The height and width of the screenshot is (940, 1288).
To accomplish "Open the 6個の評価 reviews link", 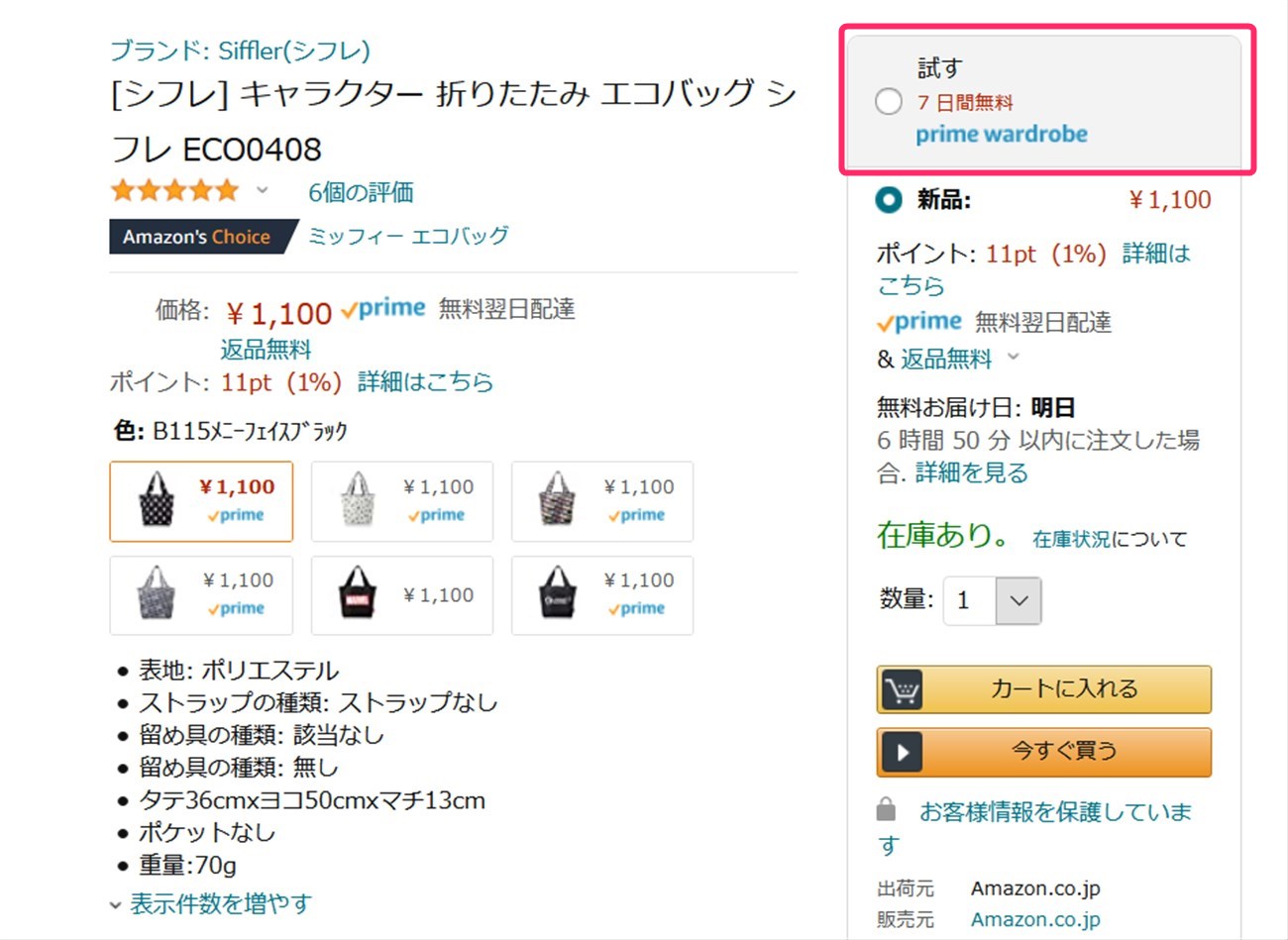I will tap(361, 192).
